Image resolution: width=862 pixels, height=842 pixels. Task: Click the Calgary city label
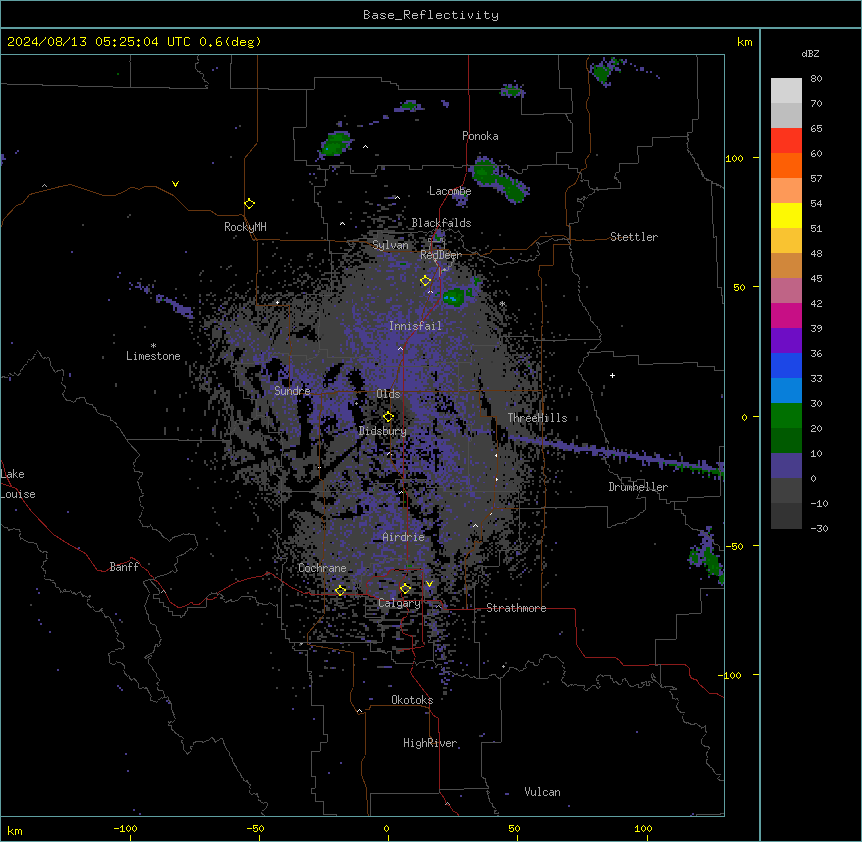click(x=399, y=603)
